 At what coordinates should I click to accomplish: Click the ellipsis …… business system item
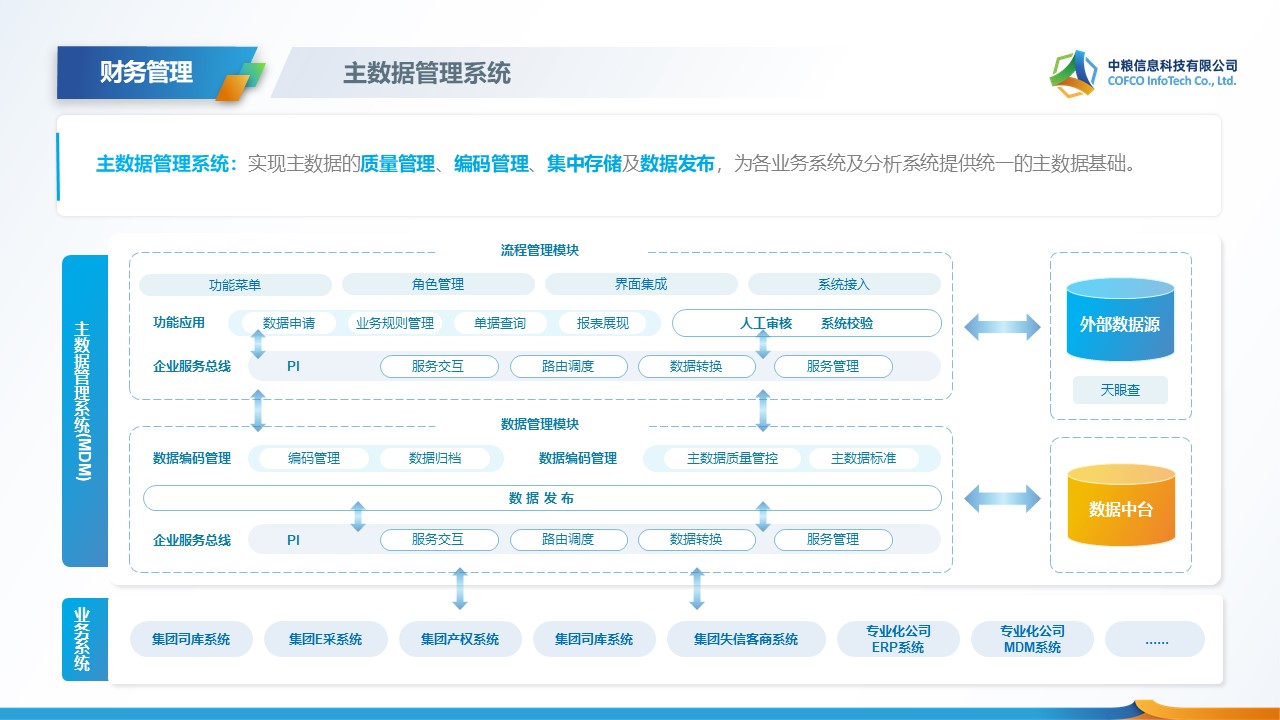(x=1155, y=639)
